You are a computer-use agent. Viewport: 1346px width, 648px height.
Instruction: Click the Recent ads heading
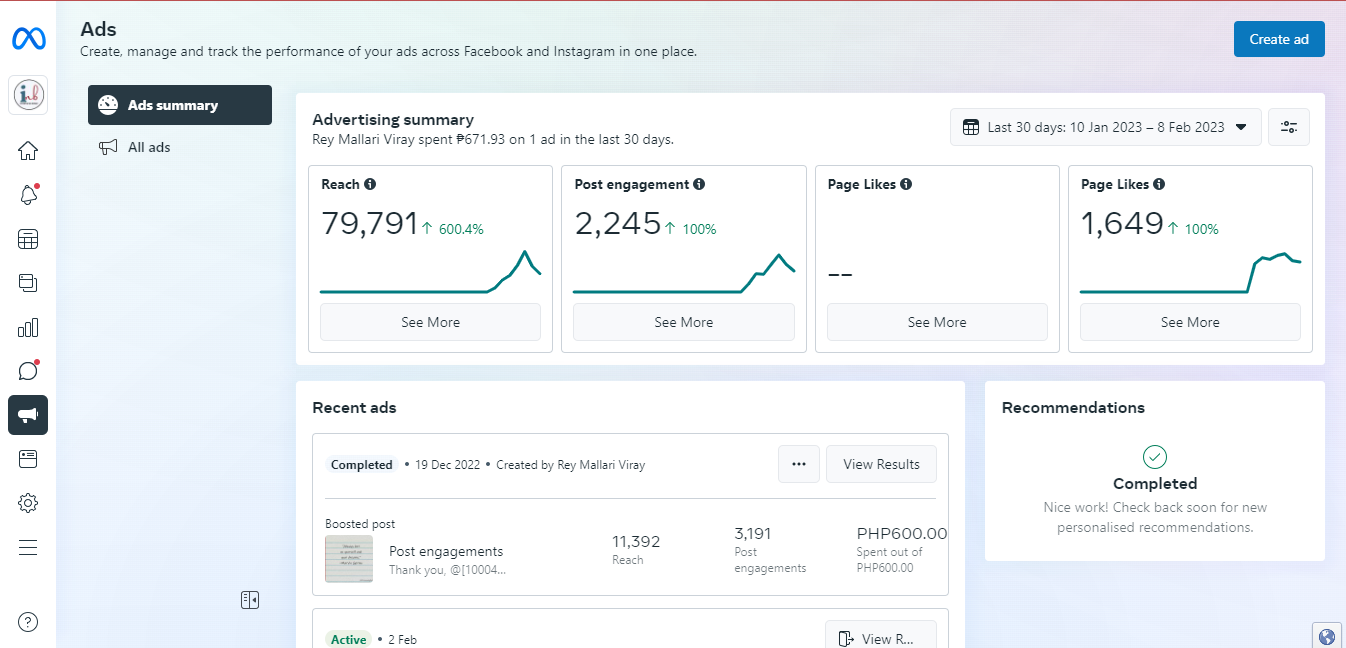pyautogui.click(x=354, y=408)
